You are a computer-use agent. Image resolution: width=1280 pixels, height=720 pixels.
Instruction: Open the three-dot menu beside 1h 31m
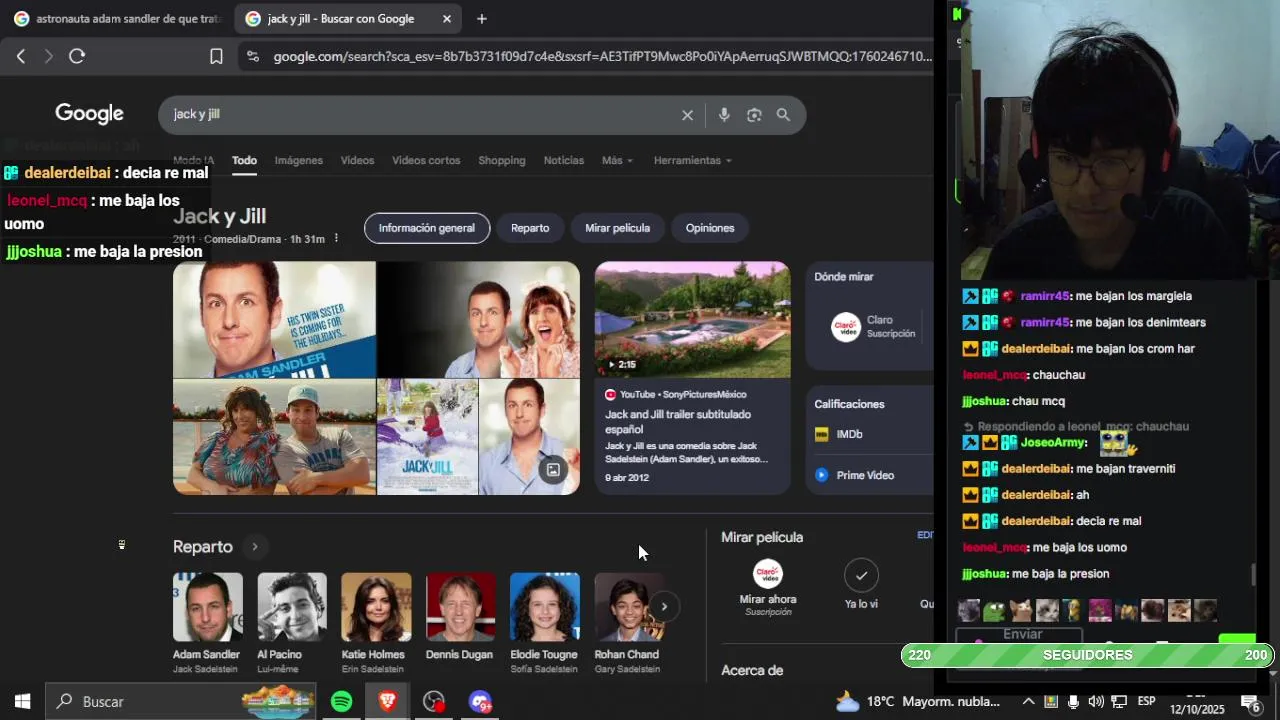[x=336, y=239]
